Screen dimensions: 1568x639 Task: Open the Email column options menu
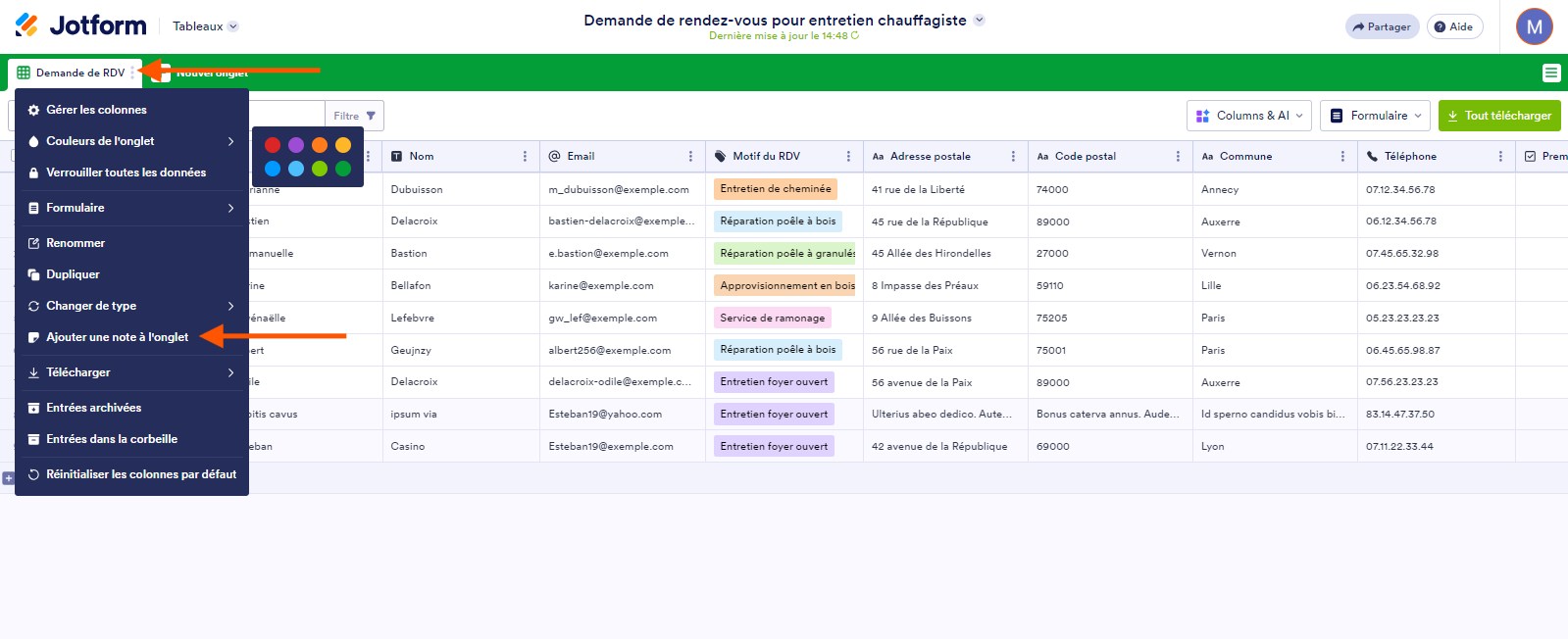click(x=690, y=156)
